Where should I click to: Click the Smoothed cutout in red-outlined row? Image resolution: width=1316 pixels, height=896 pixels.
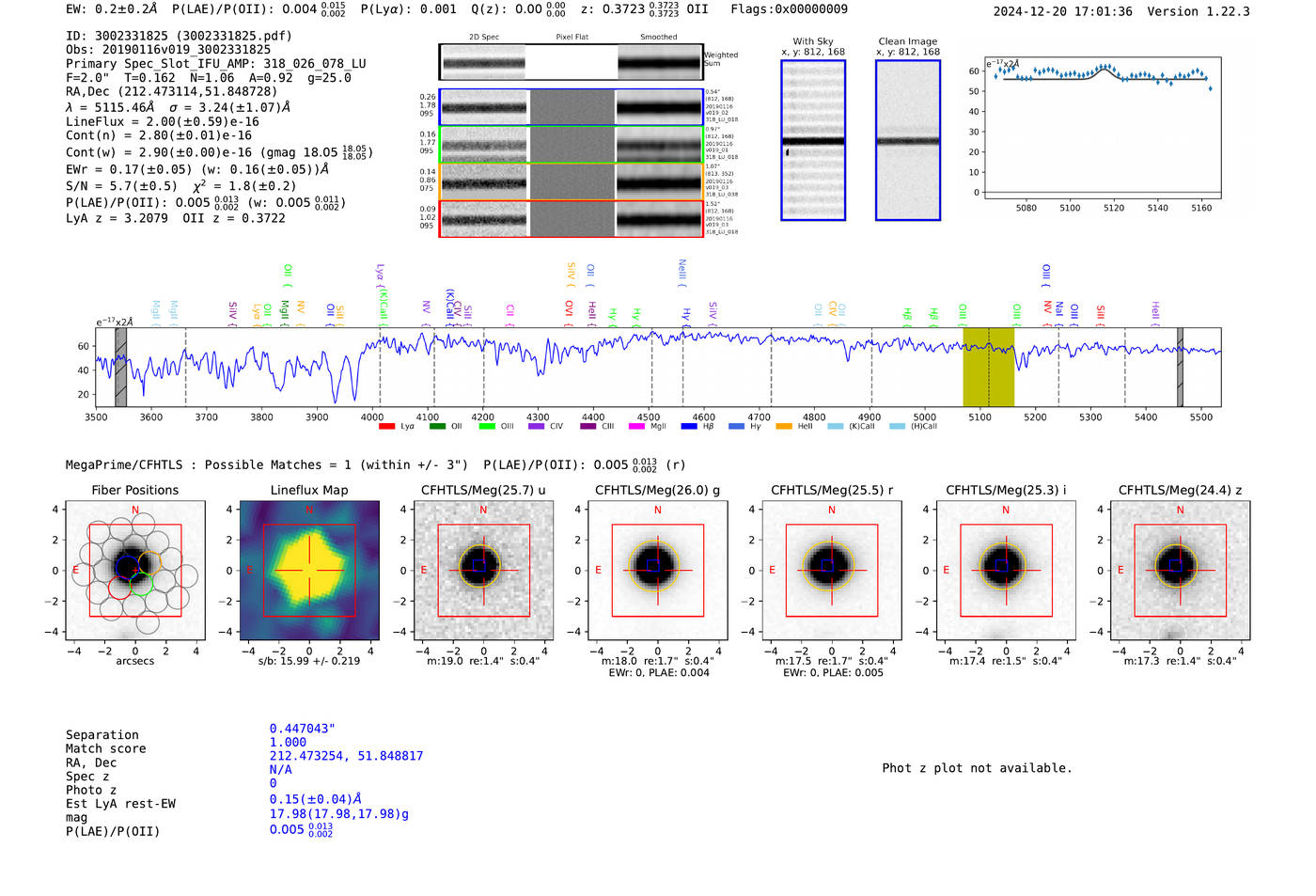click(x=659, y=219)
